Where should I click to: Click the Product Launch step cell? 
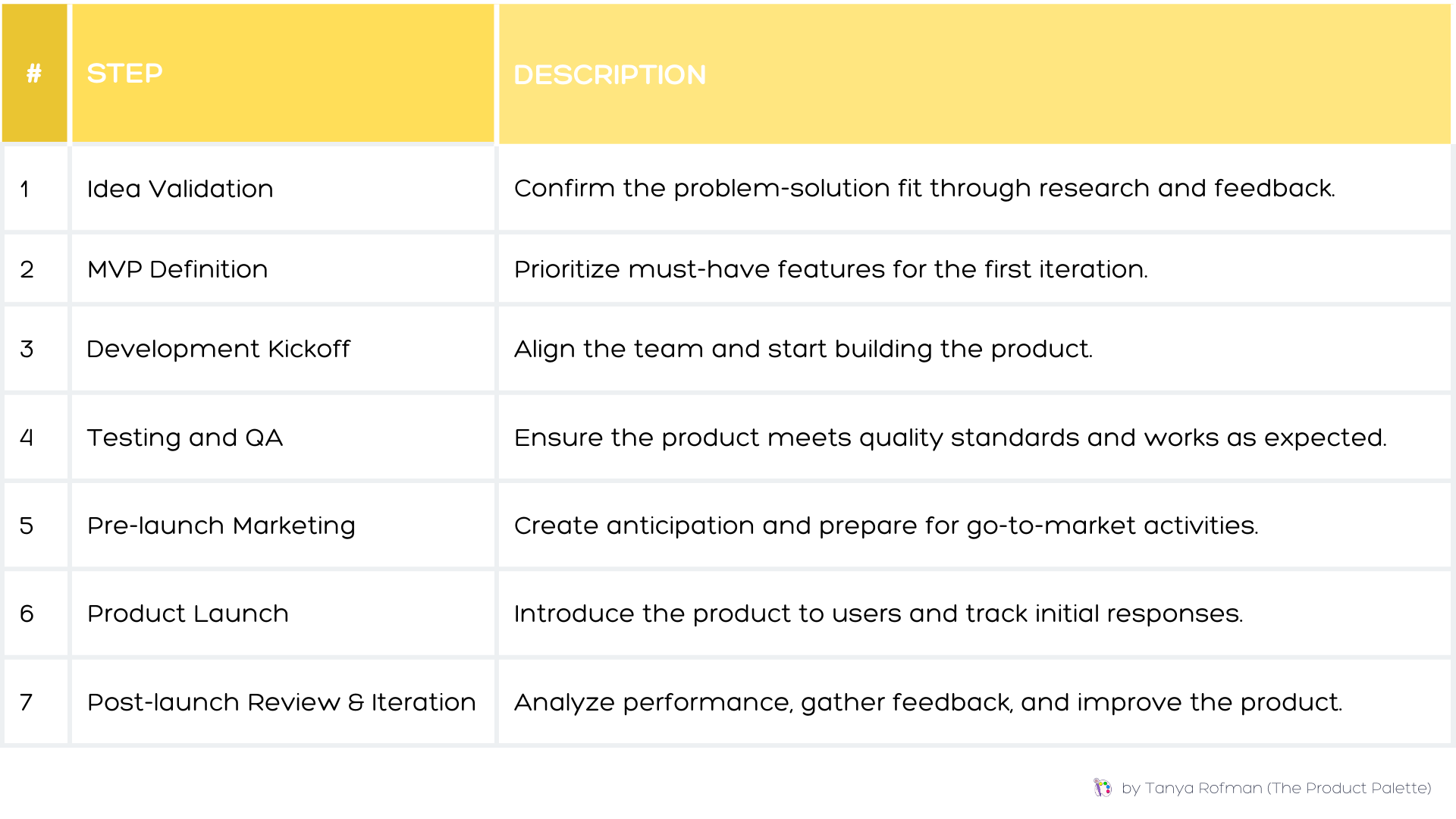pyautogui.click(x=188, y=613)
